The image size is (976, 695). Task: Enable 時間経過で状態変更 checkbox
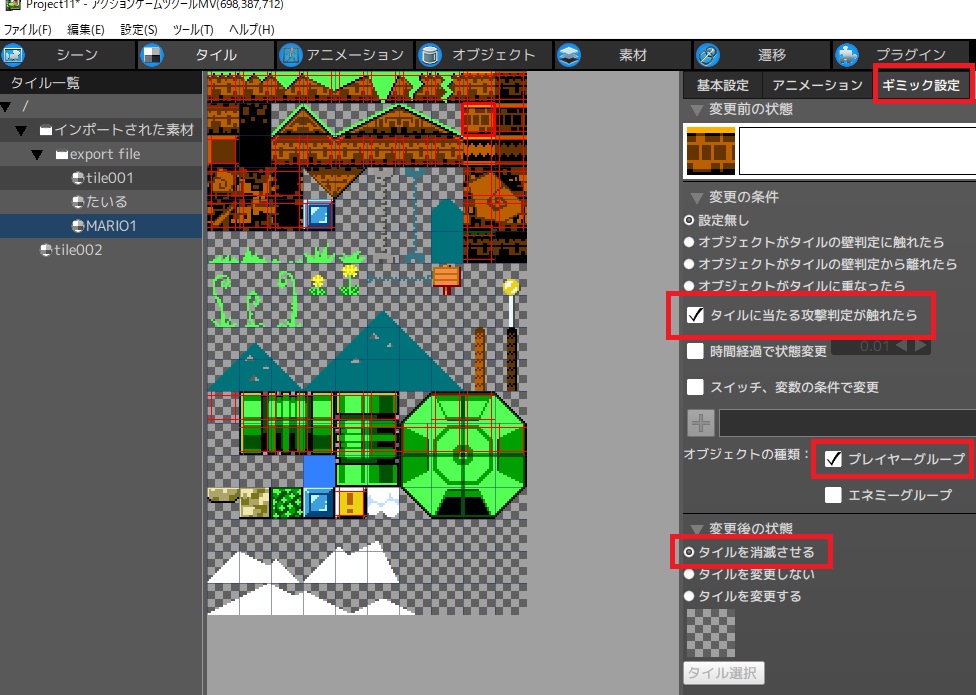pyautogui.click(x=695, y=351)
